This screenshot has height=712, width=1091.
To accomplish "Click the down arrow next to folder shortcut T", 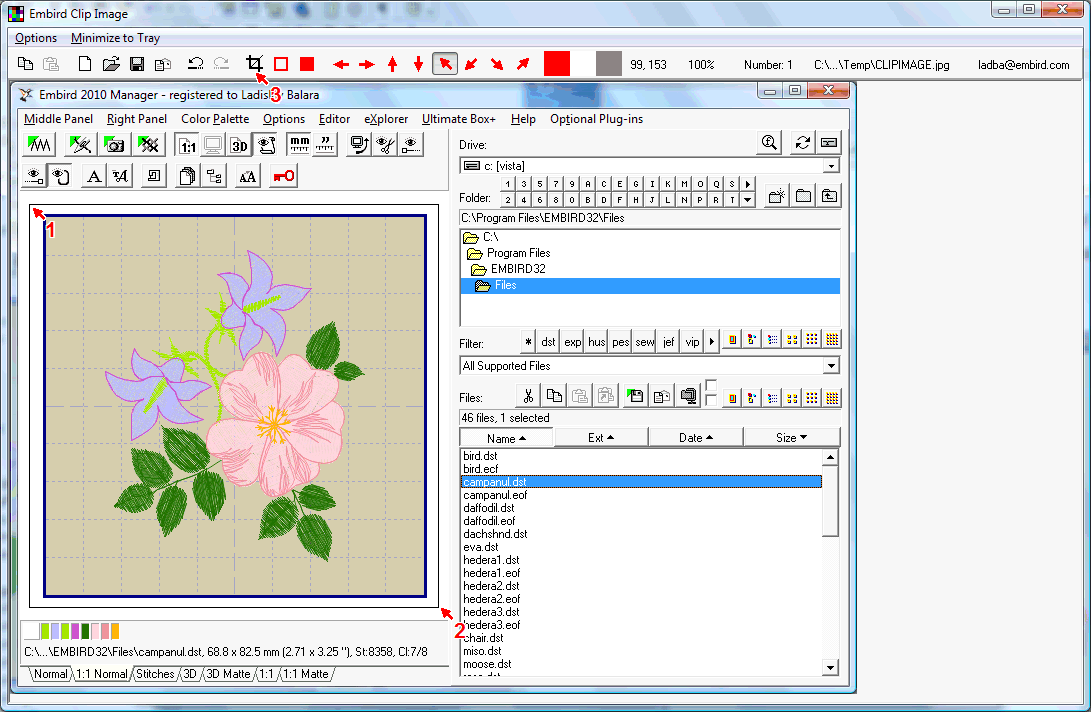I will tap(748, 200).
